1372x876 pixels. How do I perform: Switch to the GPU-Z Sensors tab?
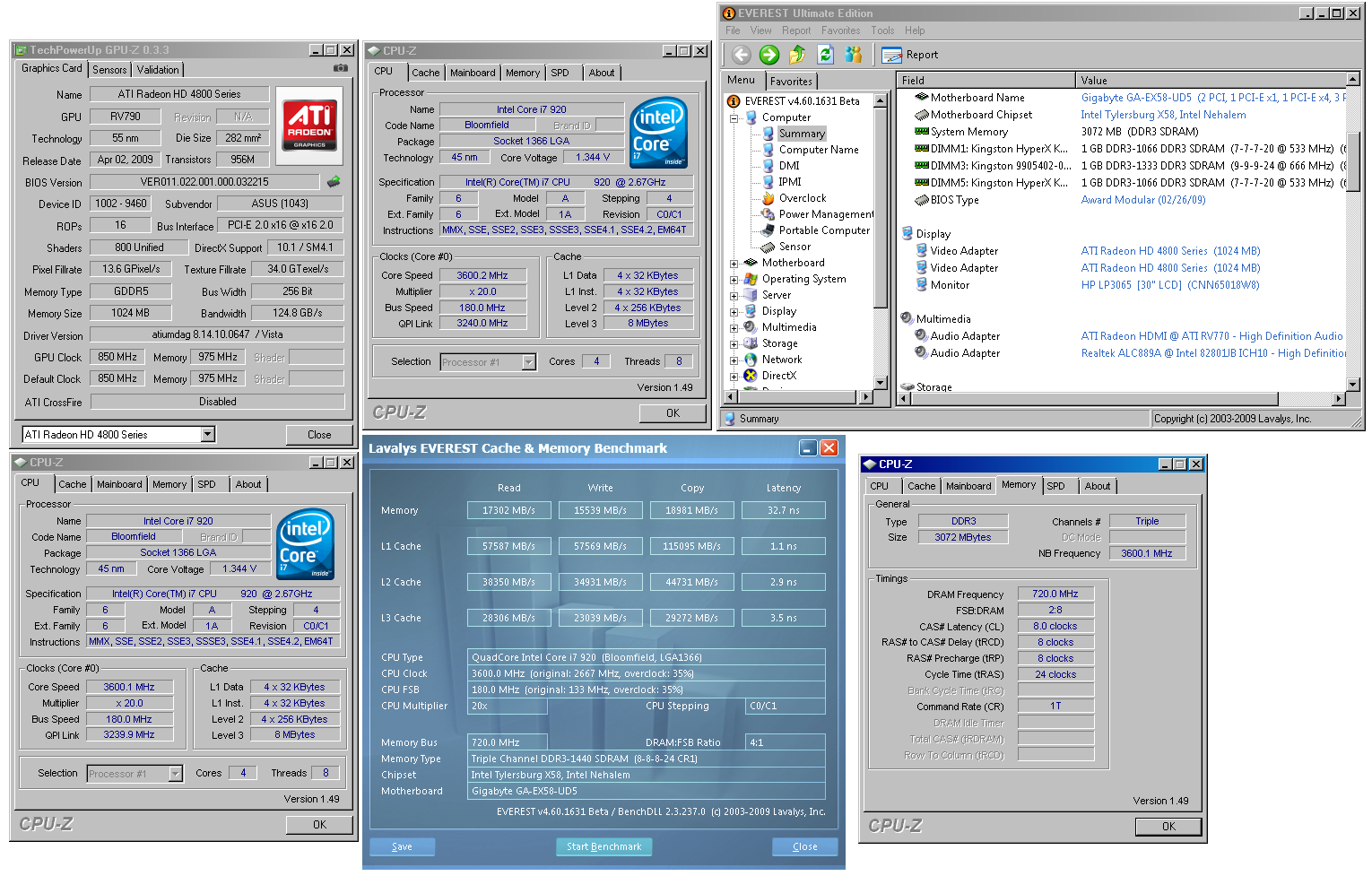coord(109,70)
